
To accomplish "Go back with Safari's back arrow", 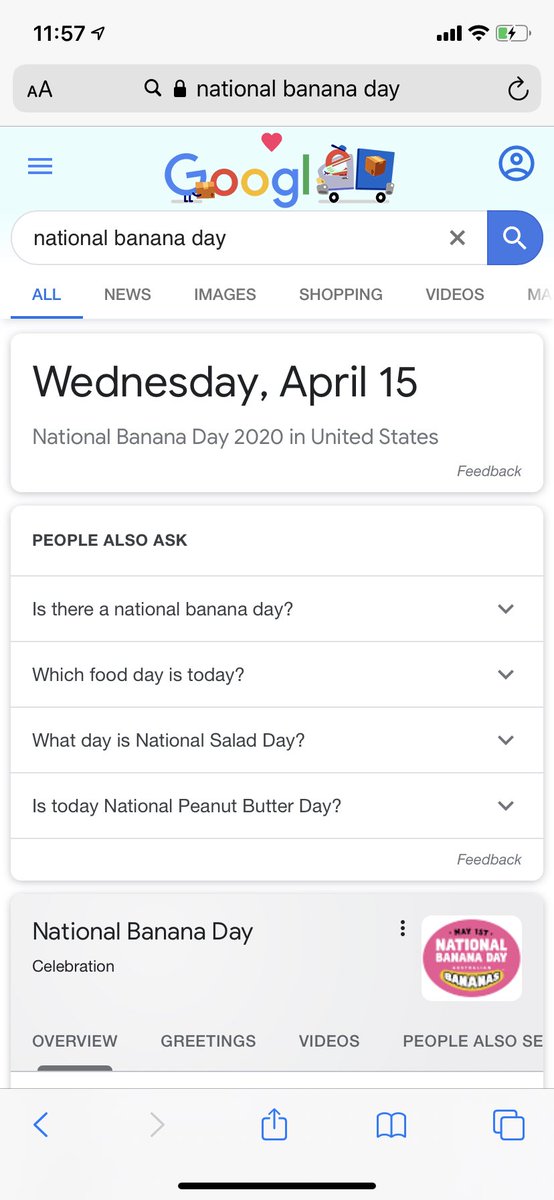I will tap(41, 1125).
